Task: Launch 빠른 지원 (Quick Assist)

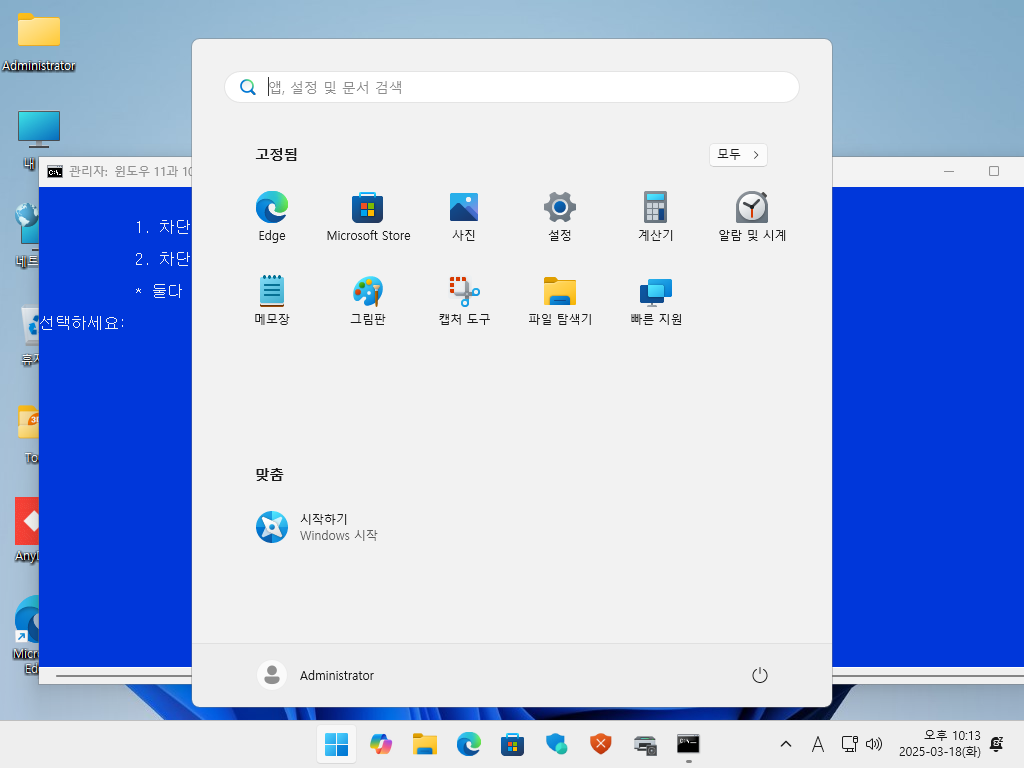Action: point(656,300)
